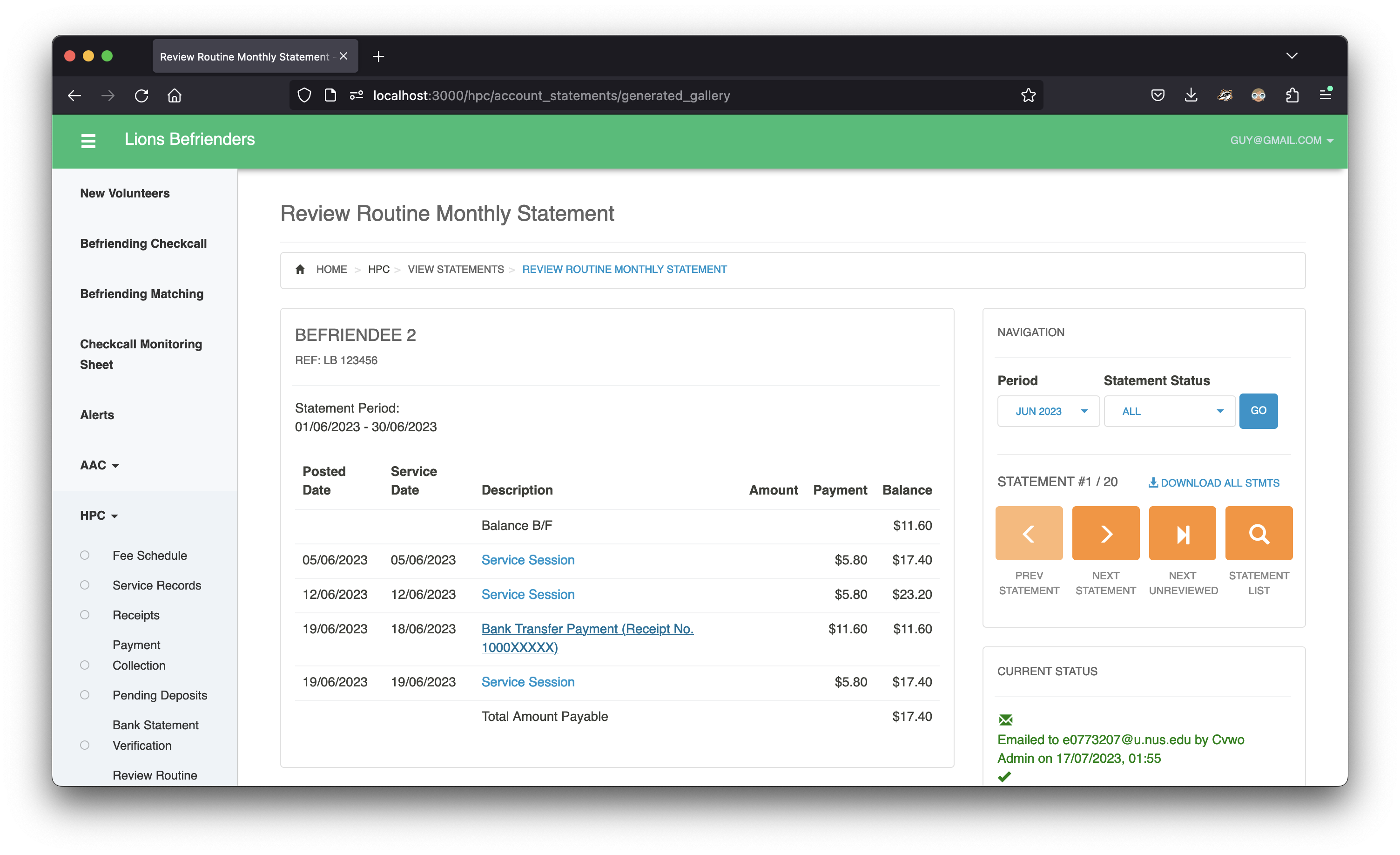The height and width of the screenshot is (855, 1400).
Task: Open New Volunteers in sidebar
Action: (124, 193)
